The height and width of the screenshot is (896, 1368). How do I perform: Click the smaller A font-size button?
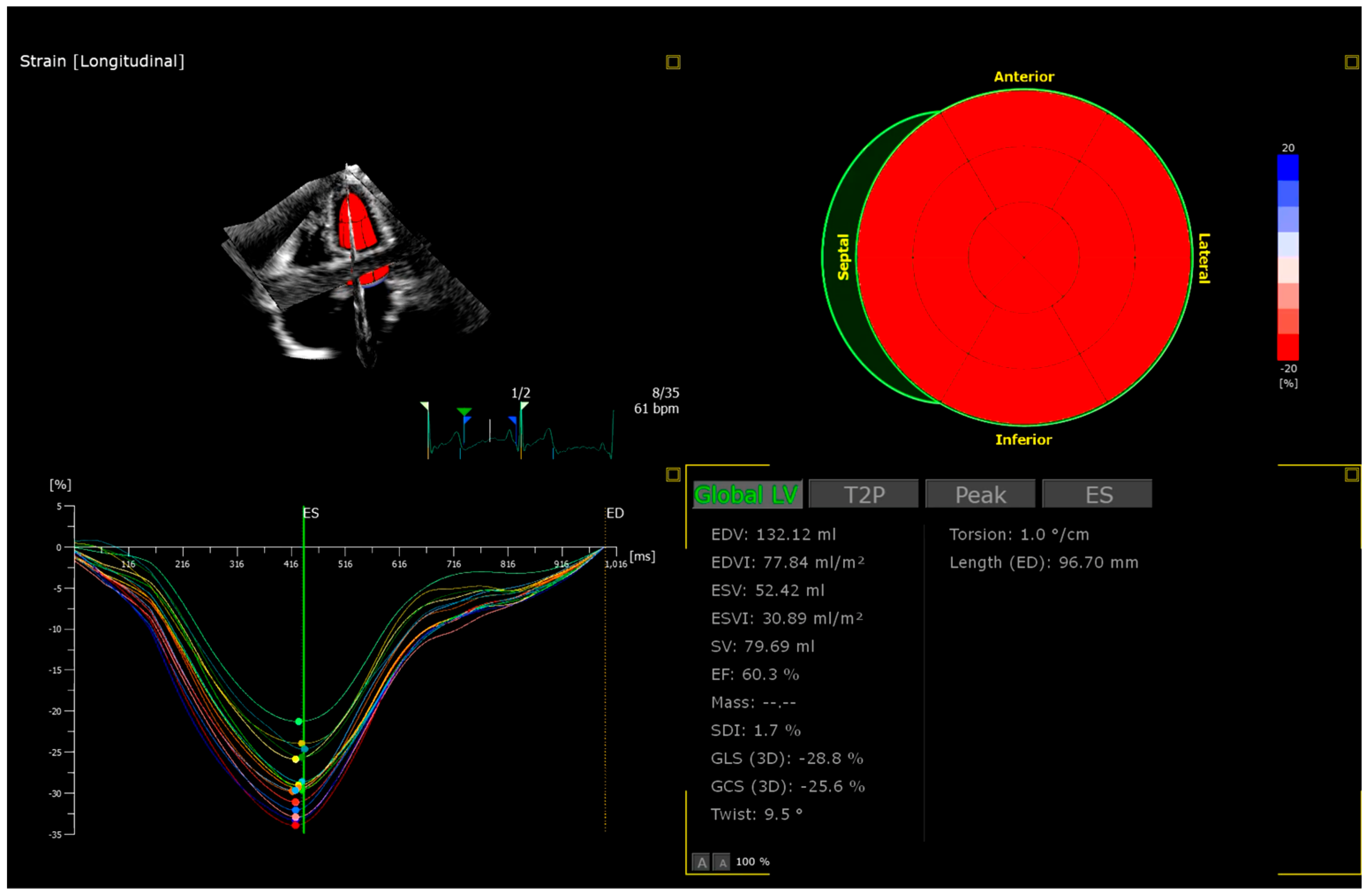pos(722,862)
